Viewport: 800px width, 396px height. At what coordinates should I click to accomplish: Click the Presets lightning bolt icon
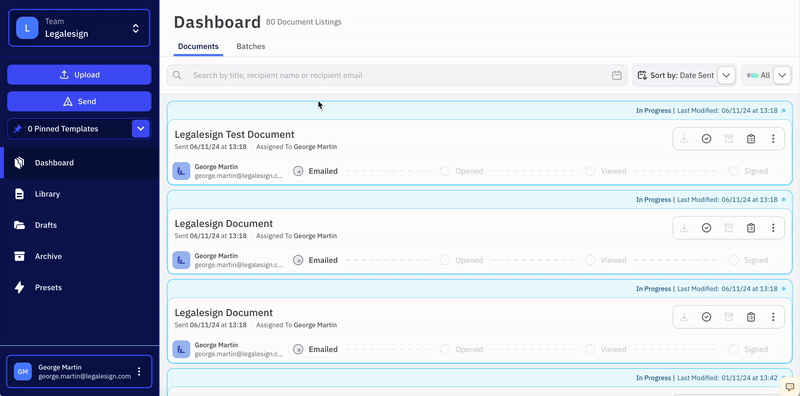point(19,287)
